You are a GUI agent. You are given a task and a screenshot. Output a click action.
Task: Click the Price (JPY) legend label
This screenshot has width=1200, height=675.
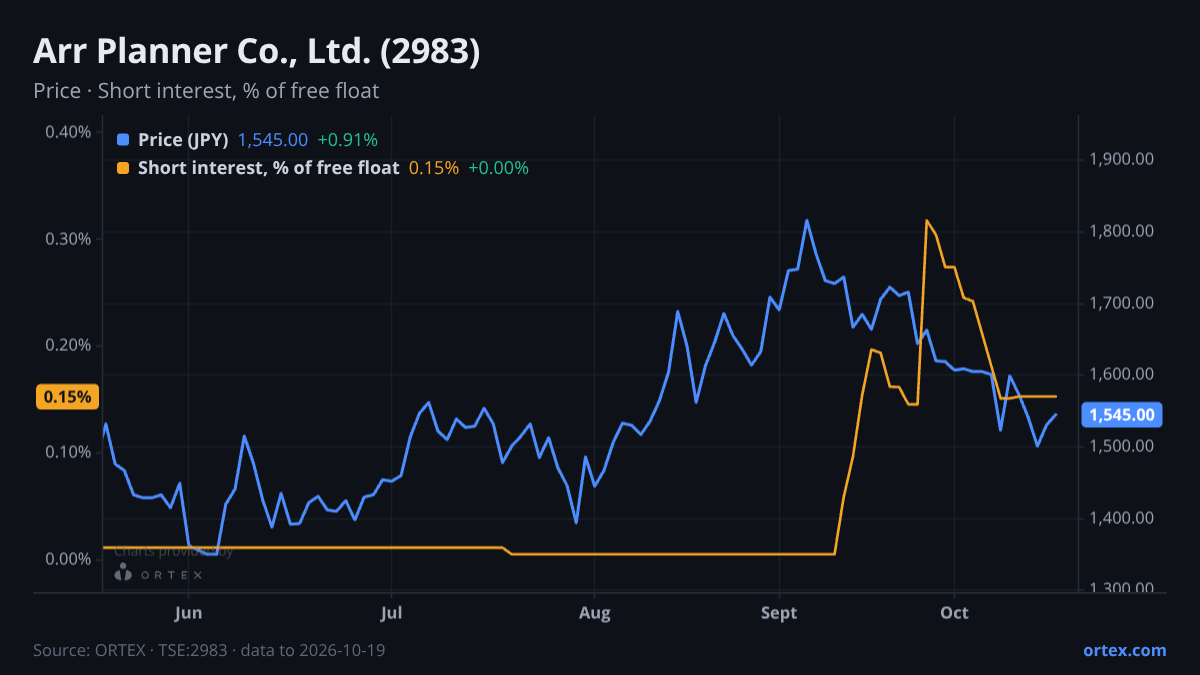click(183, 140)
